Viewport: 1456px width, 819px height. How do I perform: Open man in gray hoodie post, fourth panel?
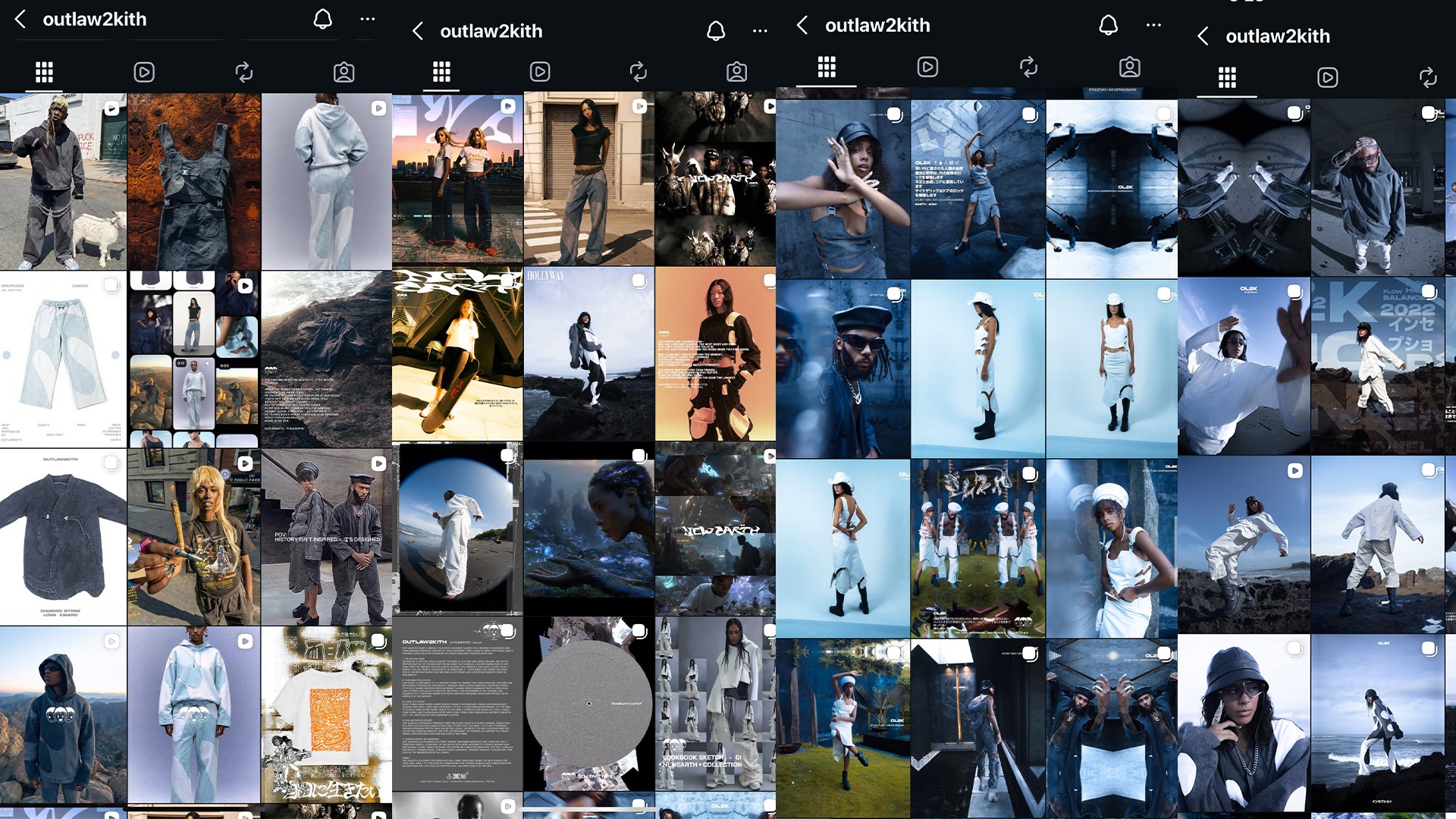tap(1377, 188)
